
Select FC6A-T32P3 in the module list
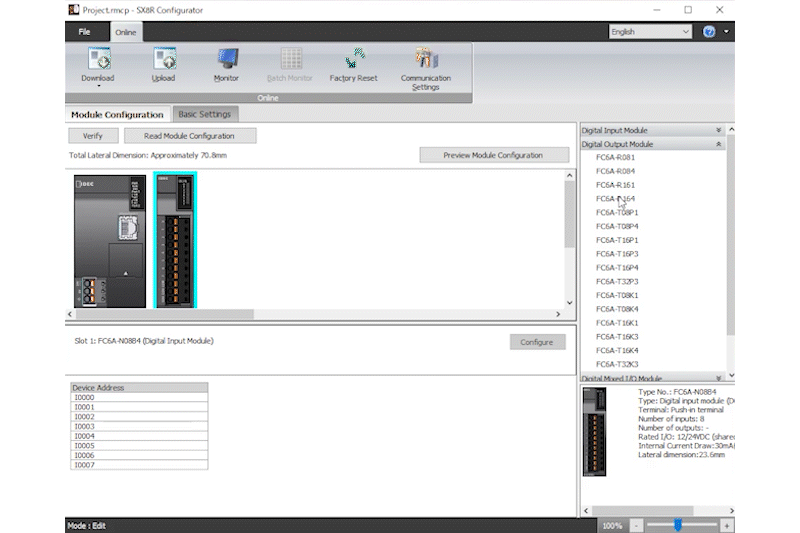617,281
